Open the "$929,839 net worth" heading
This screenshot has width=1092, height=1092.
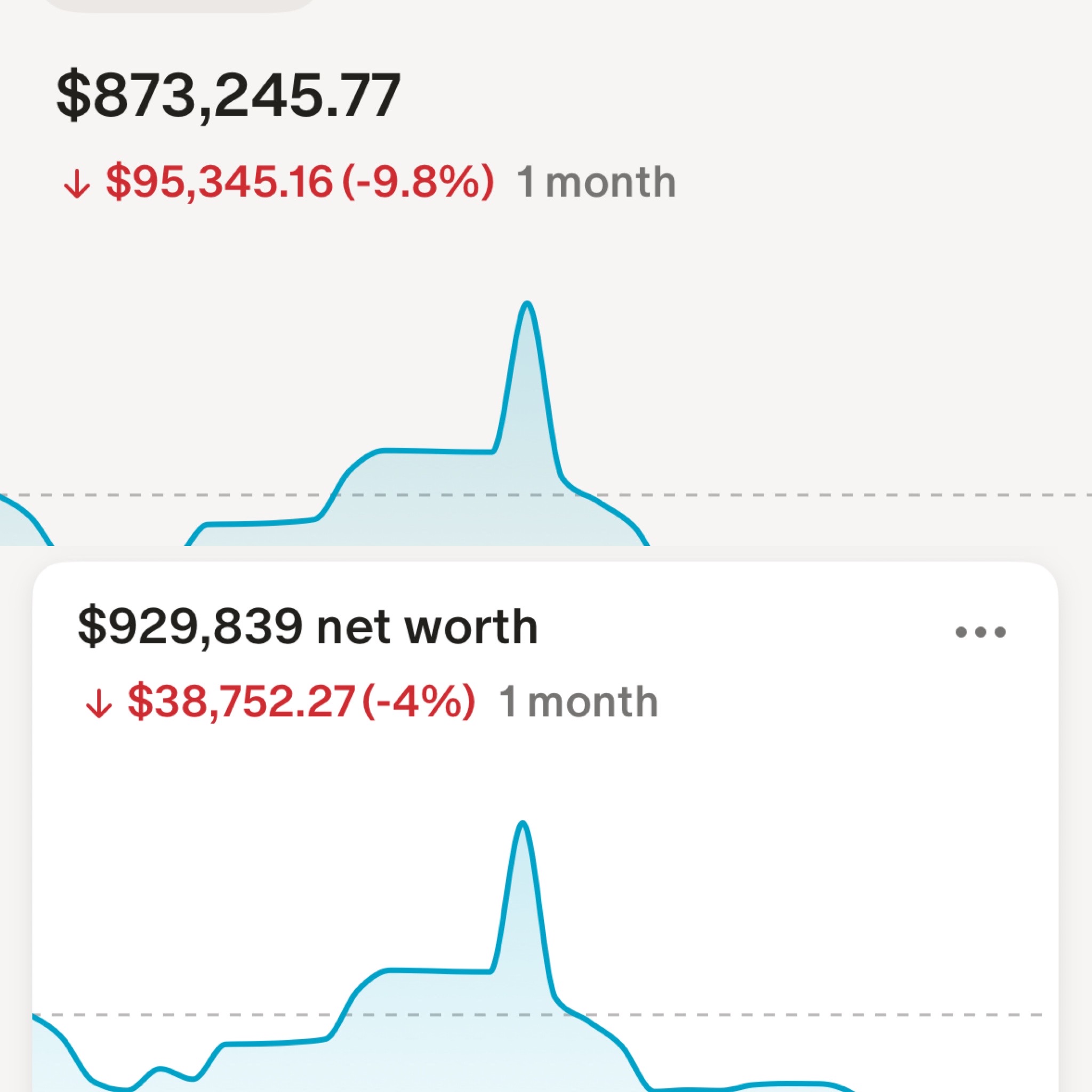(x=308, y=627)
